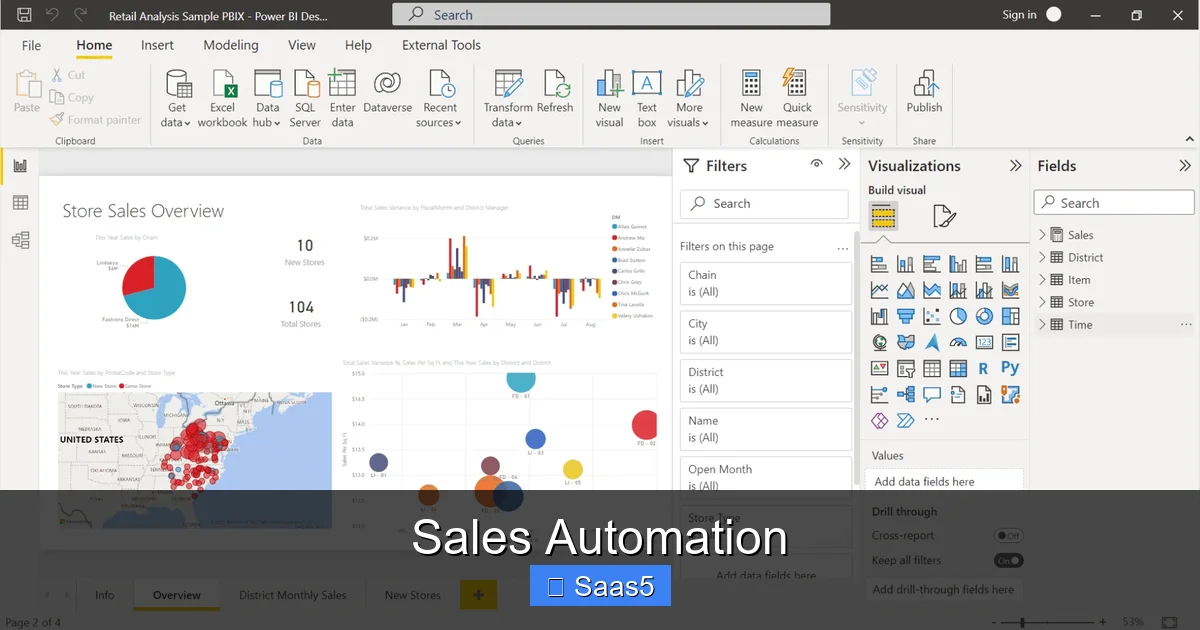Choose the stacked bar chart visual

(x=880, y=264)
